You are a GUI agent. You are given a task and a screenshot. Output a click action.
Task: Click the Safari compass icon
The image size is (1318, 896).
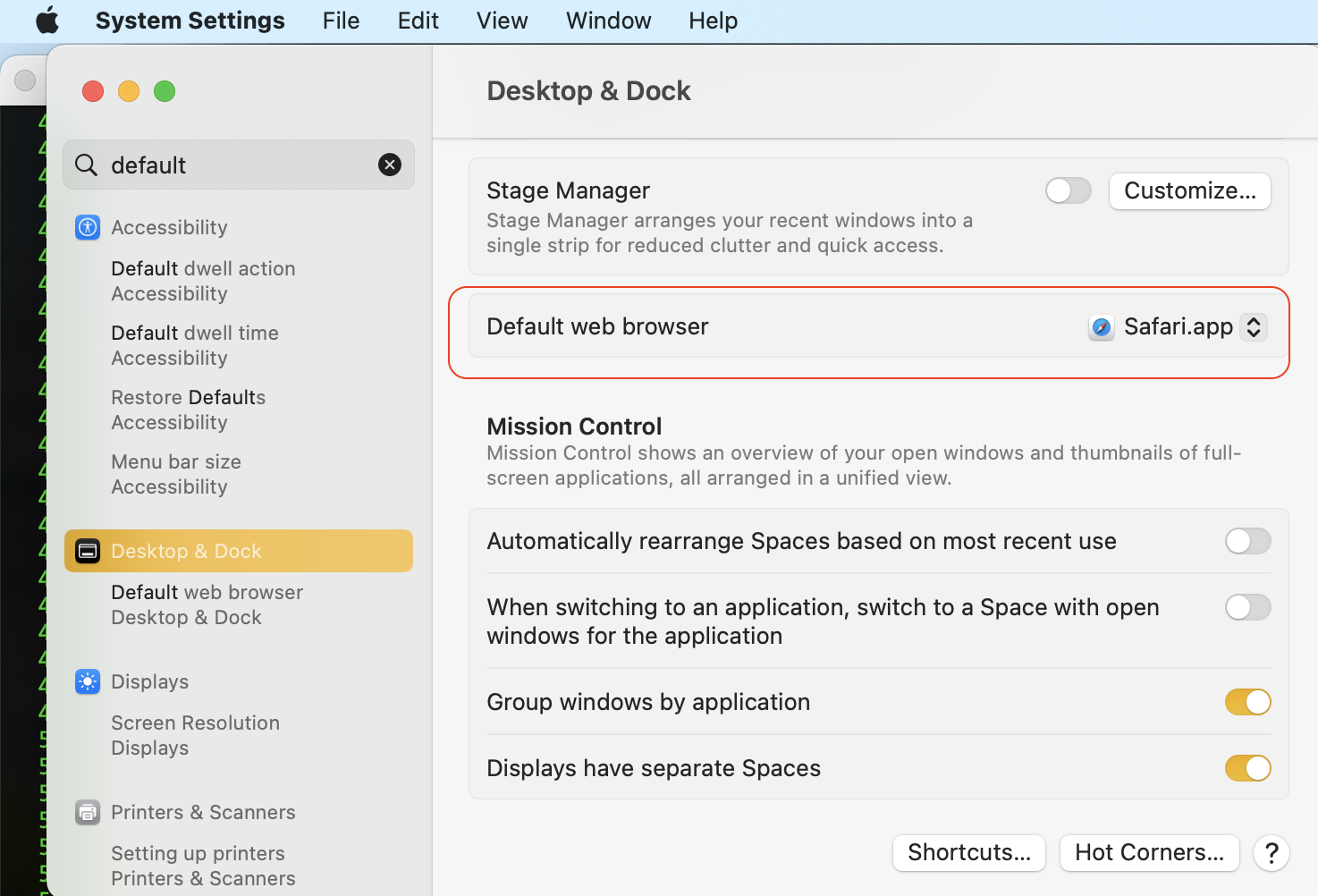pos(1102,327)
